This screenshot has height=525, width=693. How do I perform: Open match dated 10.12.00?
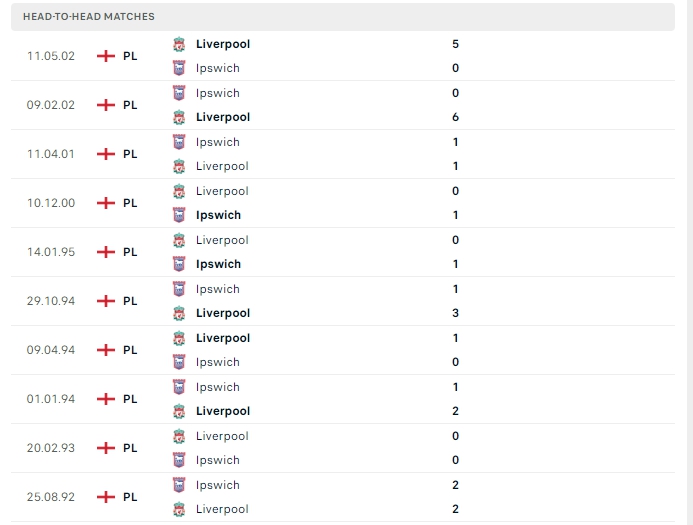pos(51,203)
